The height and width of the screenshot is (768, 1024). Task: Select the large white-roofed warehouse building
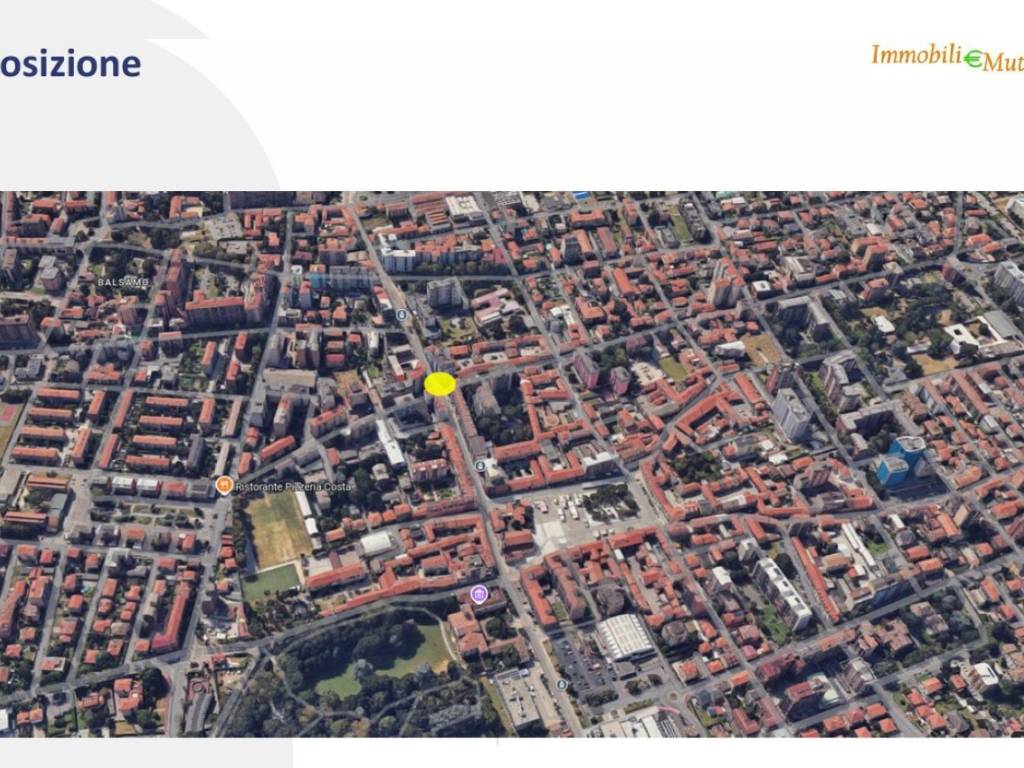point(625,637)
